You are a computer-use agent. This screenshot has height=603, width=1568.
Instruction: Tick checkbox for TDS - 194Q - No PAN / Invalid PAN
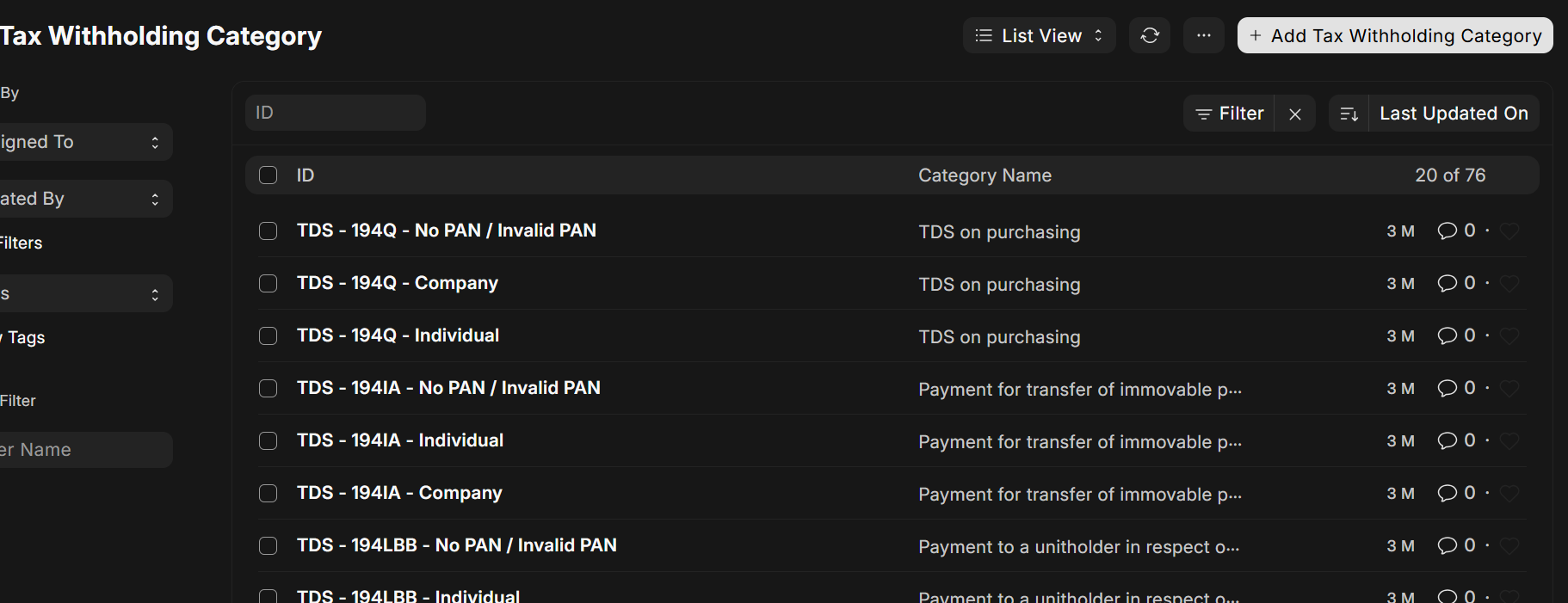(269, 231)
